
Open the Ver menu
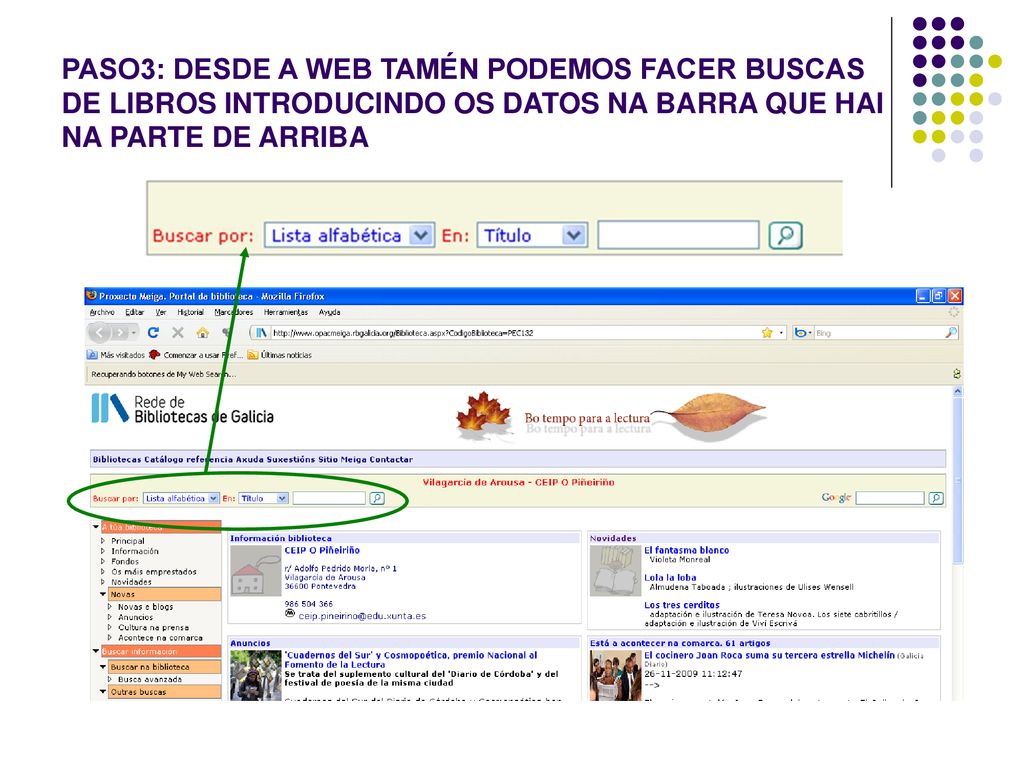click(x=161, y=312)
